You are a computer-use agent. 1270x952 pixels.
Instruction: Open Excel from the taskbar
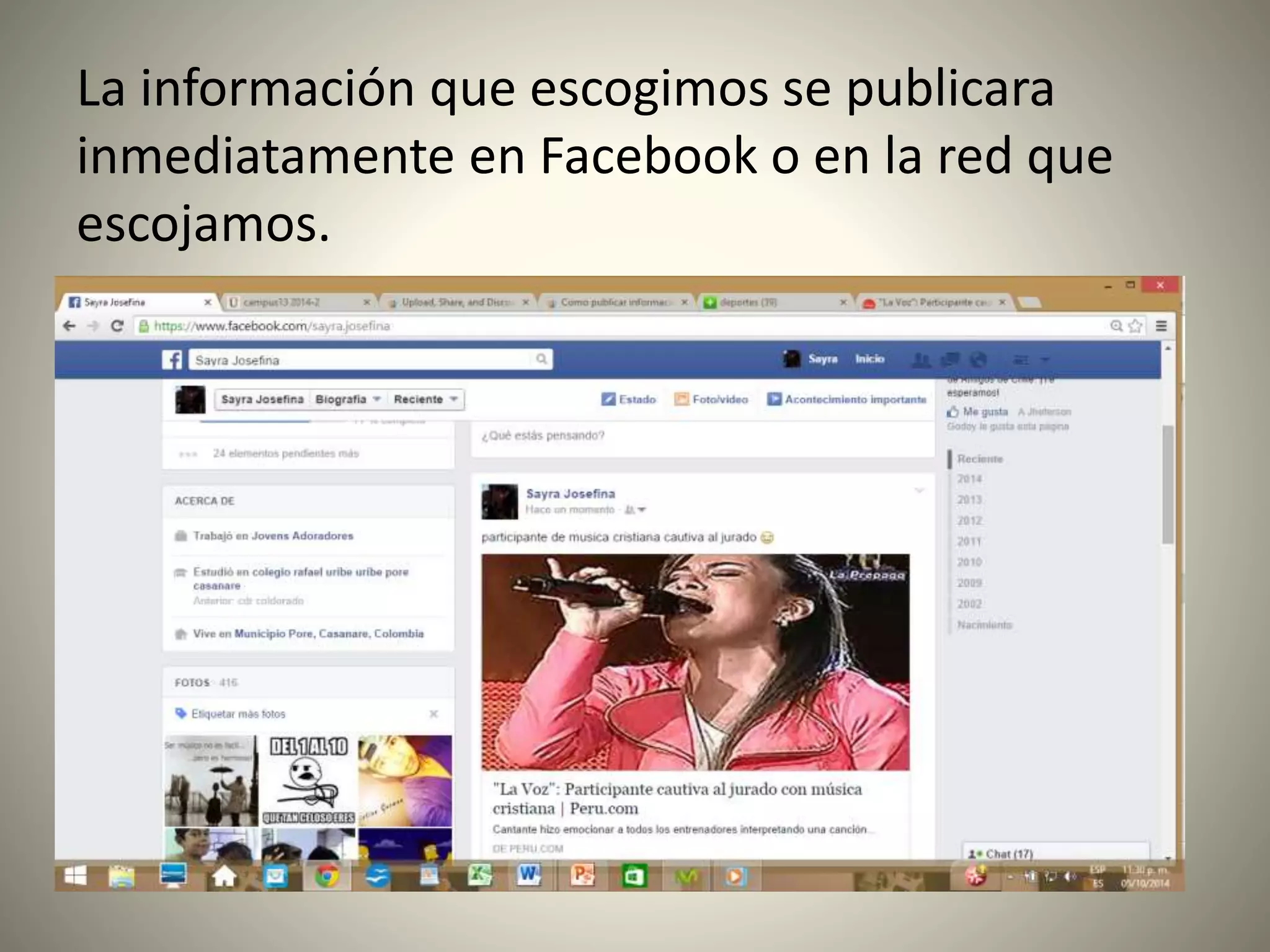point(479,876)
